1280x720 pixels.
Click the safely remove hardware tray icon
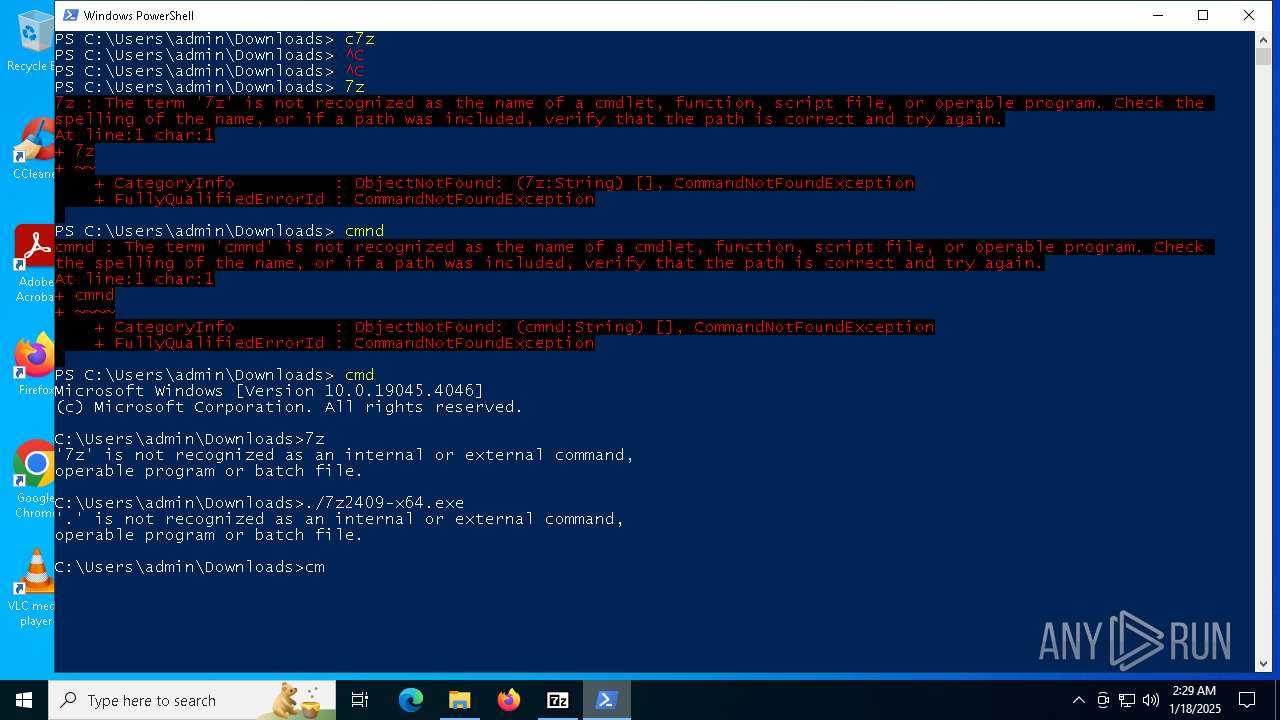(x=1103, y=700)
